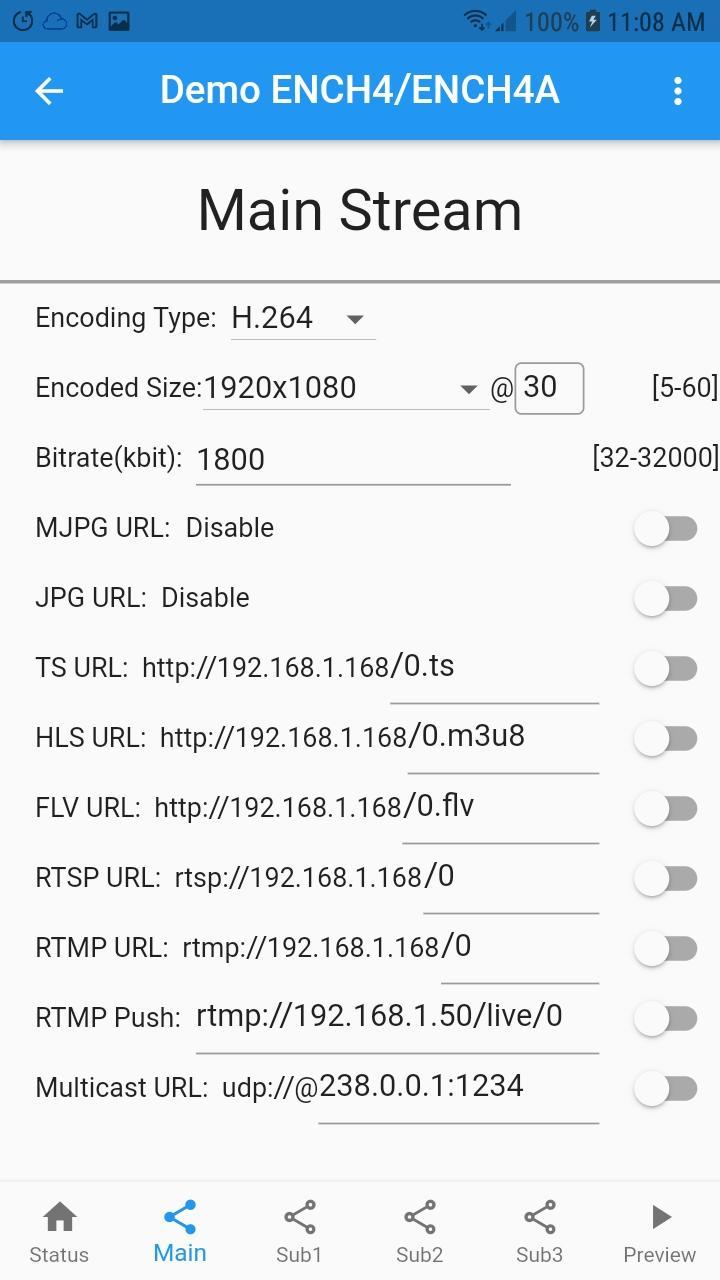Edit the TS URL path field

click(x=494, y=668)
